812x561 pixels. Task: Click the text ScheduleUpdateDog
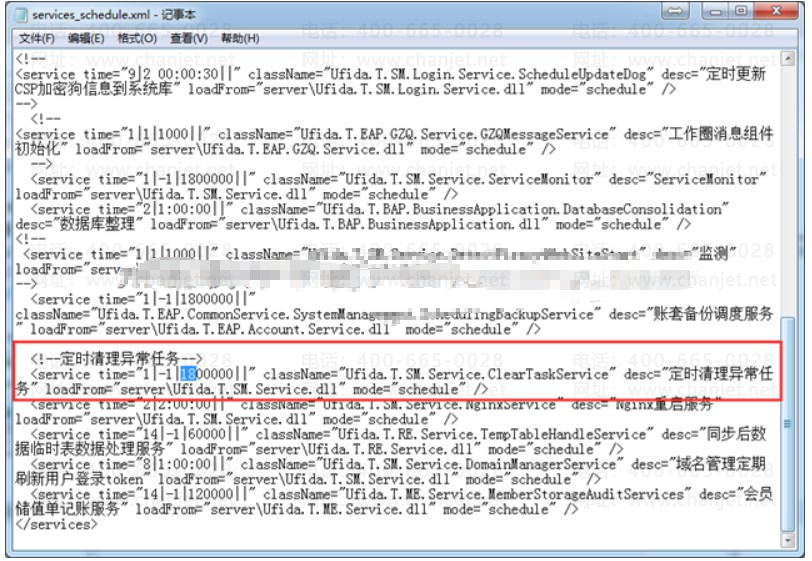click(x=582, y=74)
